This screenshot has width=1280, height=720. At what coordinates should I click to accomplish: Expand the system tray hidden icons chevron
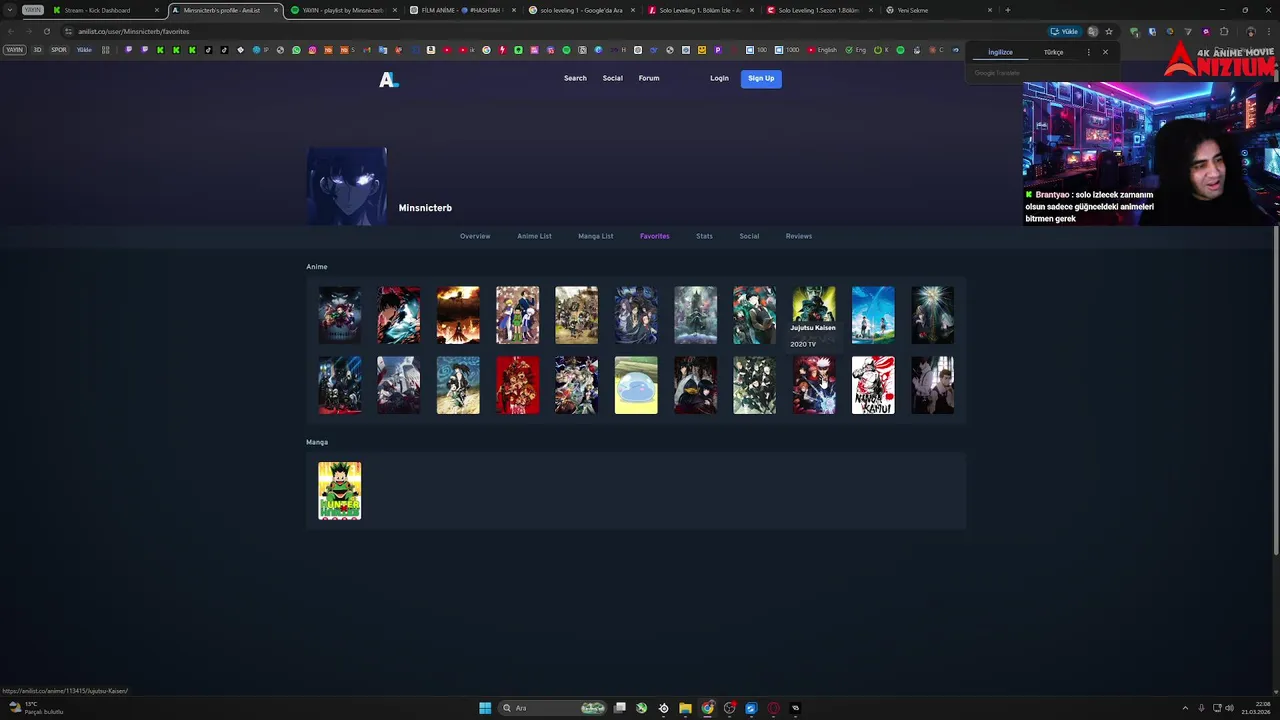point(1185,708)
